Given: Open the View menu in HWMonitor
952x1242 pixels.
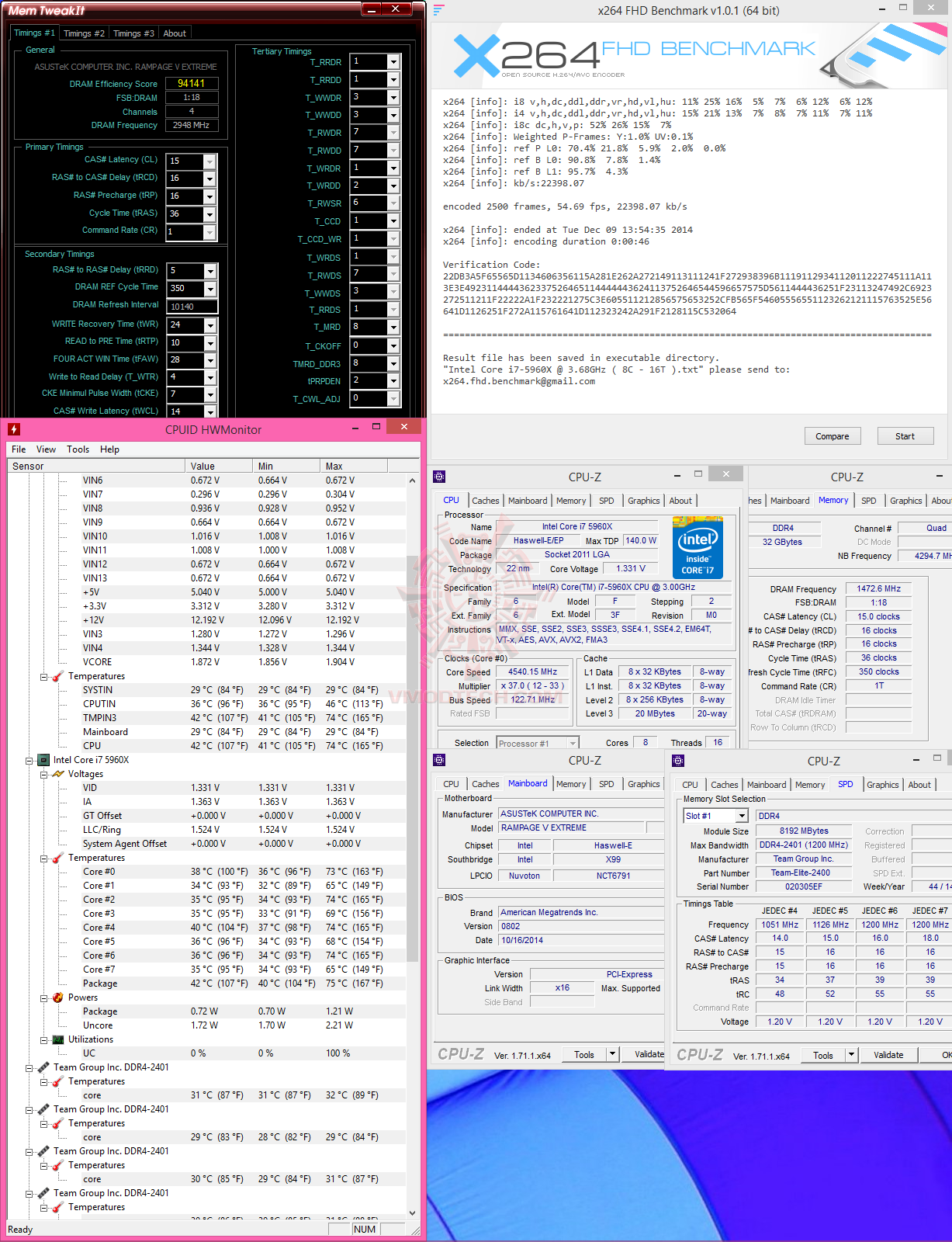Looking at the screenshot, I should point(46,449).
